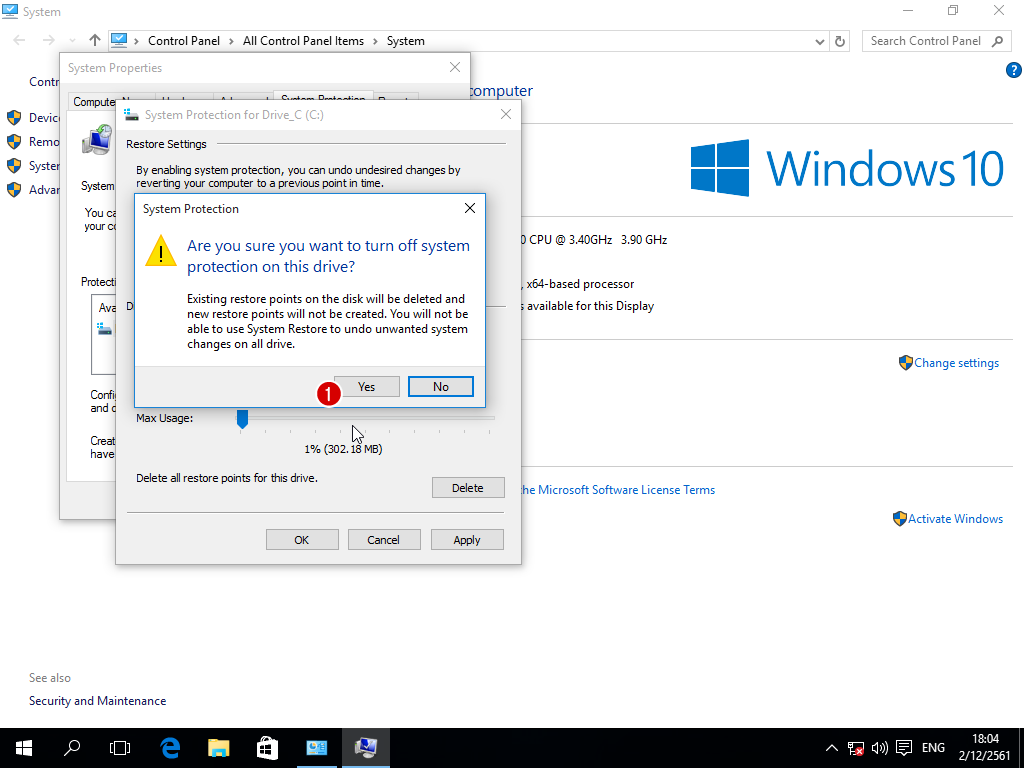Viewport: 1024px width, 768px height.
Task: Click Yes to turn off system protection
Action: tap(367, 387)
